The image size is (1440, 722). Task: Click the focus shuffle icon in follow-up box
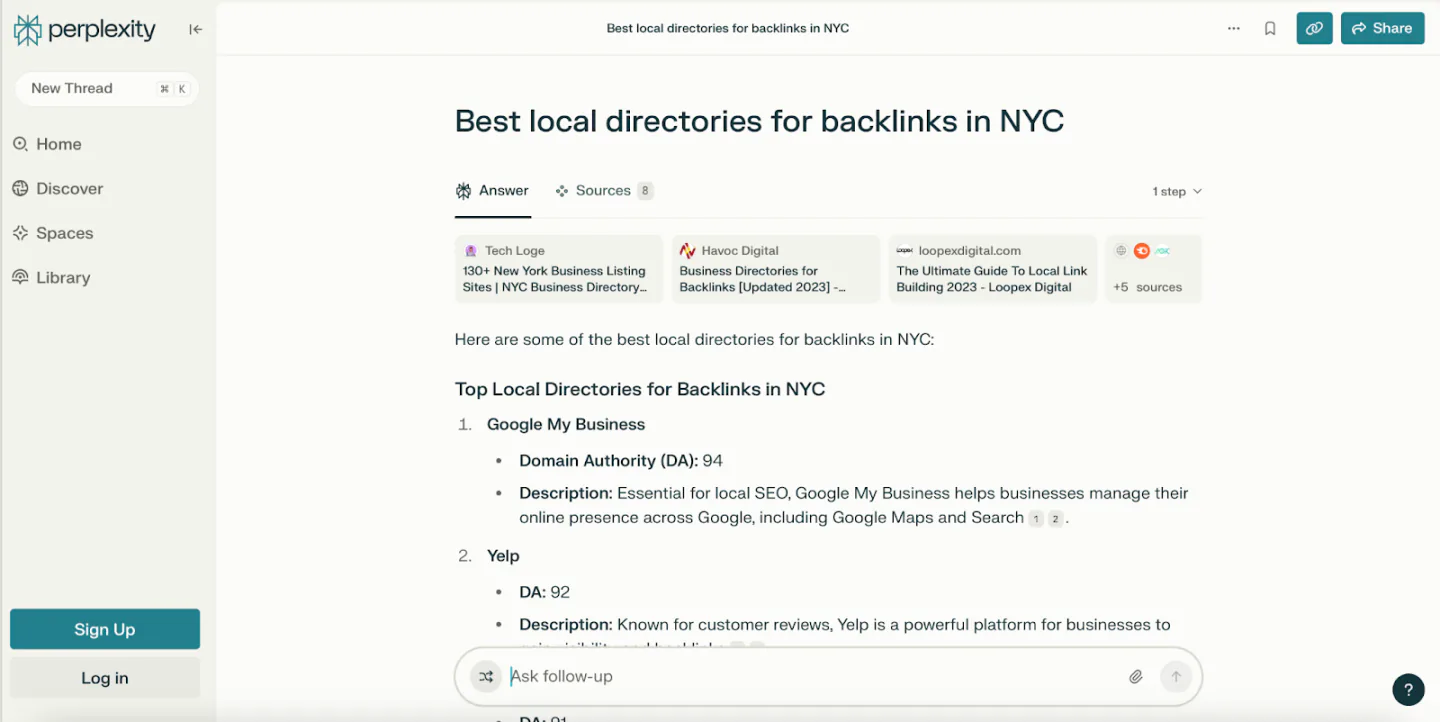pos(486,677)
